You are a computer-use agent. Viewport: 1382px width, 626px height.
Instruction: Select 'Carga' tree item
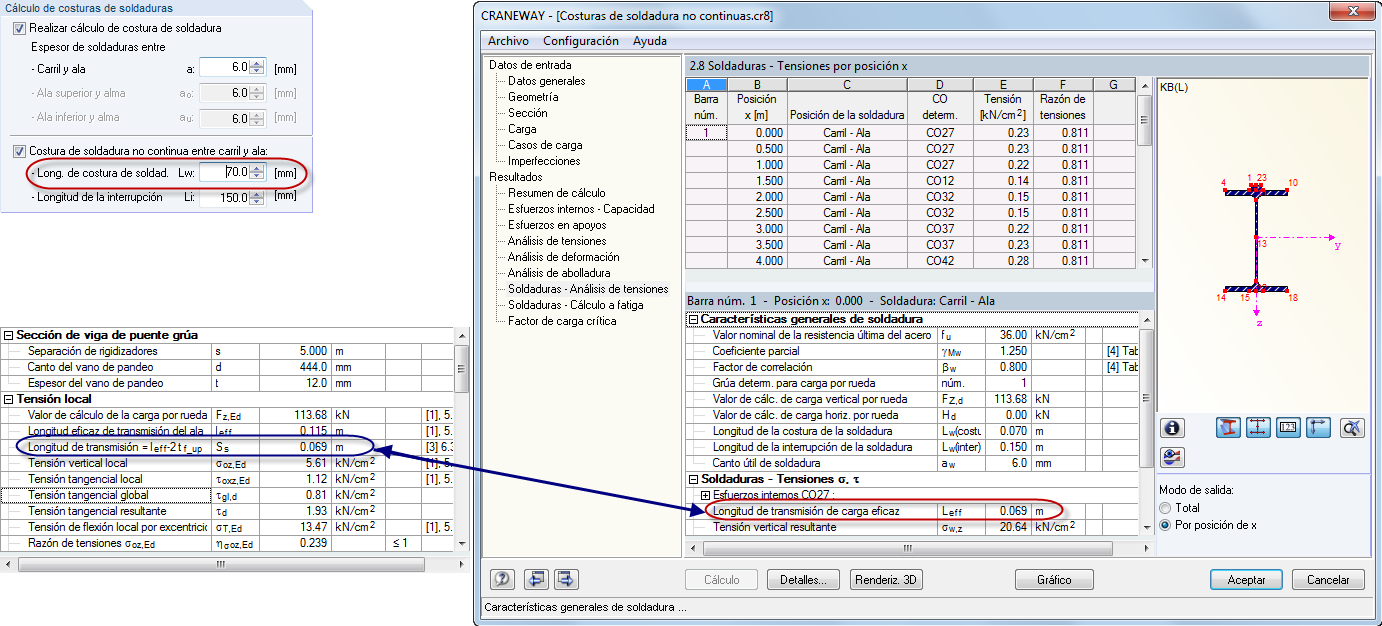(522, 129)
